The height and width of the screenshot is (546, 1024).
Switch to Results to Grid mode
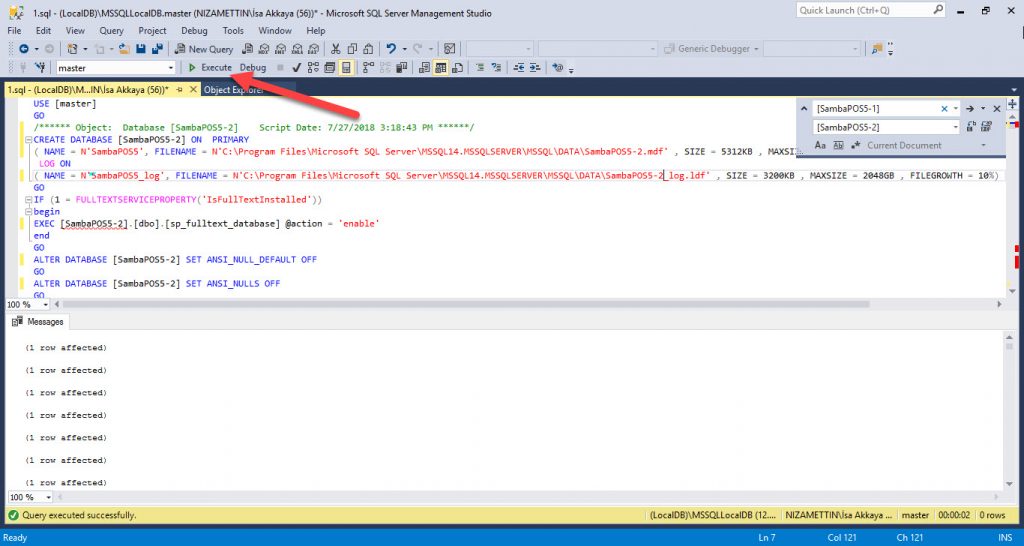coord(441,67)
